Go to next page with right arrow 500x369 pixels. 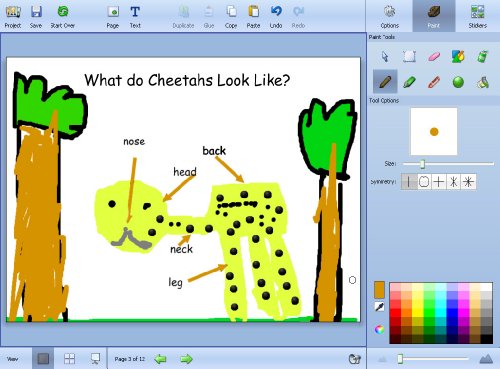point(186,359)
